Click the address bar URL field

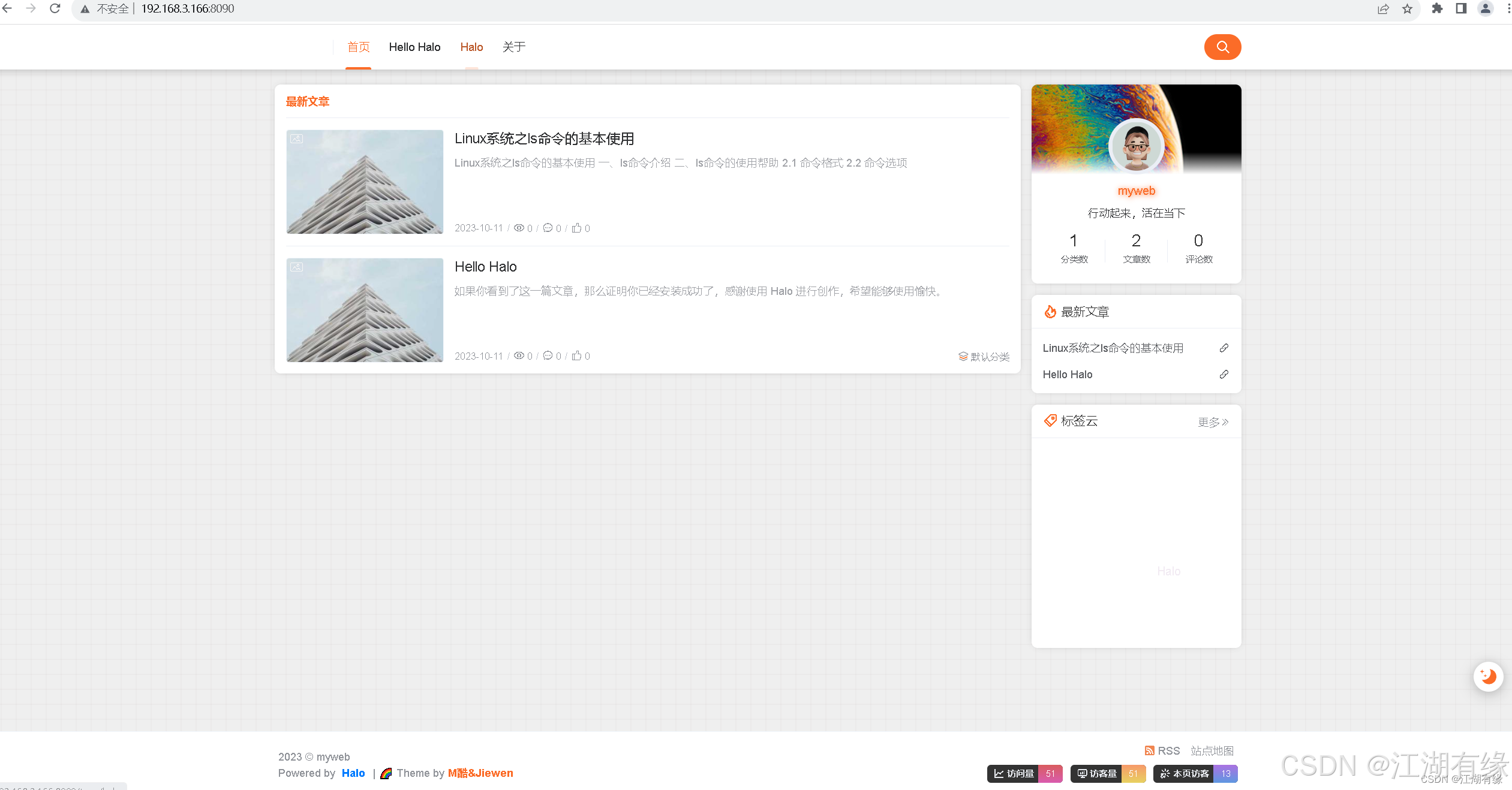(x=187, y=9)
